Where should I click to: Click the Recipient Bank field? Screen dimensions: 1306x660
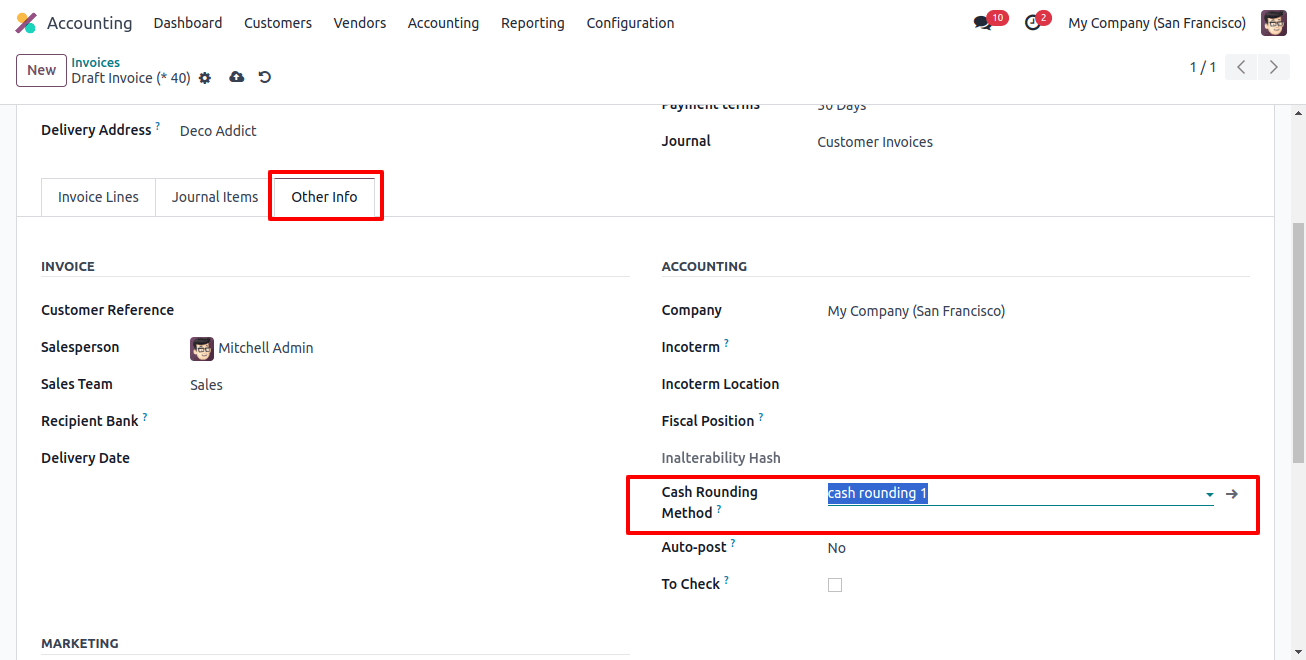(409, 422)
